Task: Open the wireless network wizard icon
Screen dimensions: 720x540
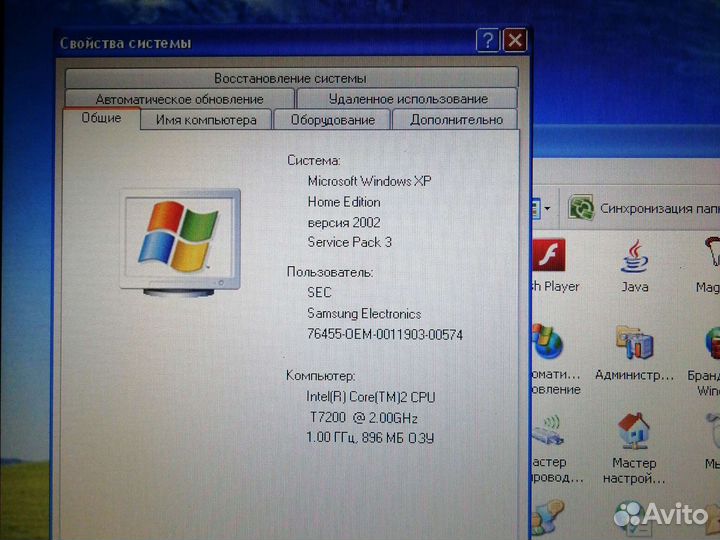Action: [x=548, y=432]
